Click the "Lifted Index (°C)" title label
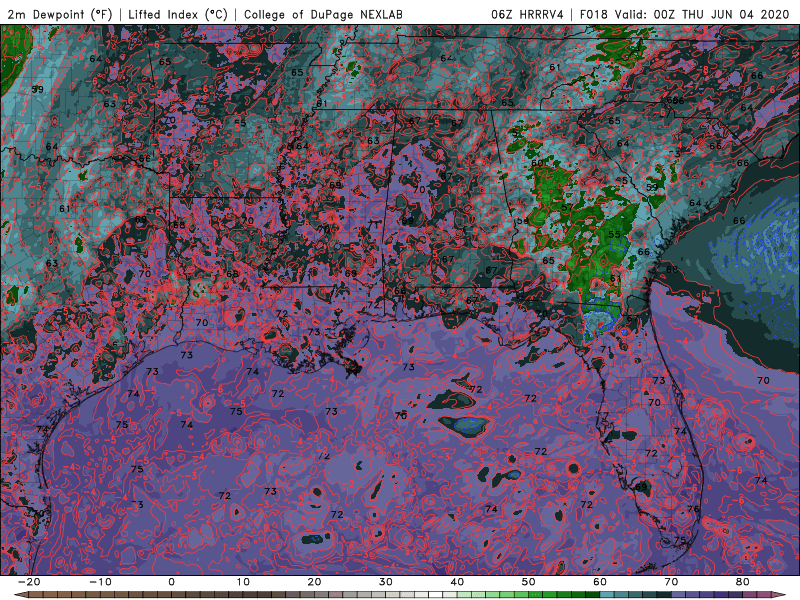Image resolution: width=800 pixels, height=600 pixels. [x=178, y=14]
